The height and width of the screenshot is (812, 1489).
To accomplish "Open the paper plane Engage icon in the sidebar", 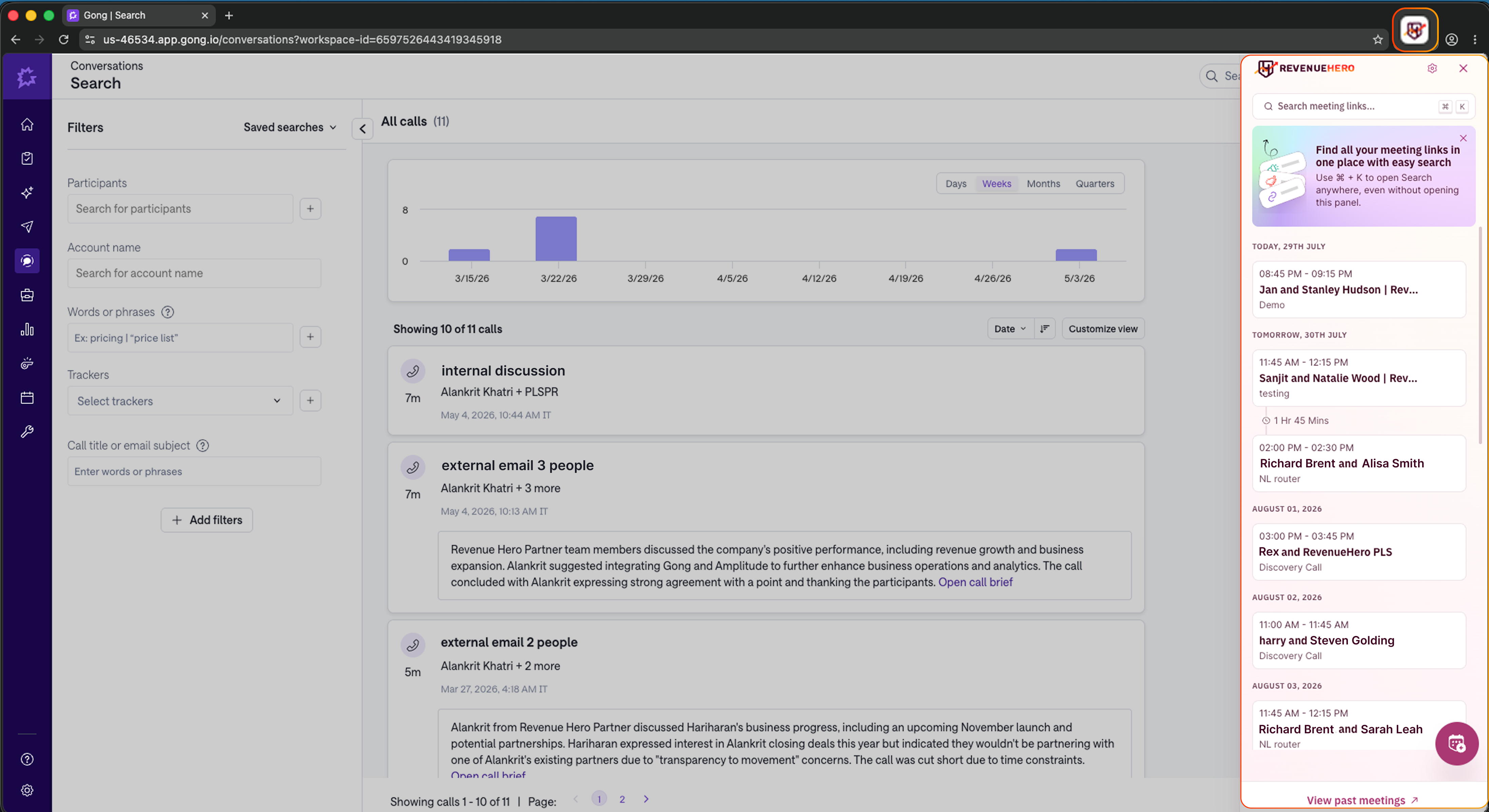I will point(26,227).
